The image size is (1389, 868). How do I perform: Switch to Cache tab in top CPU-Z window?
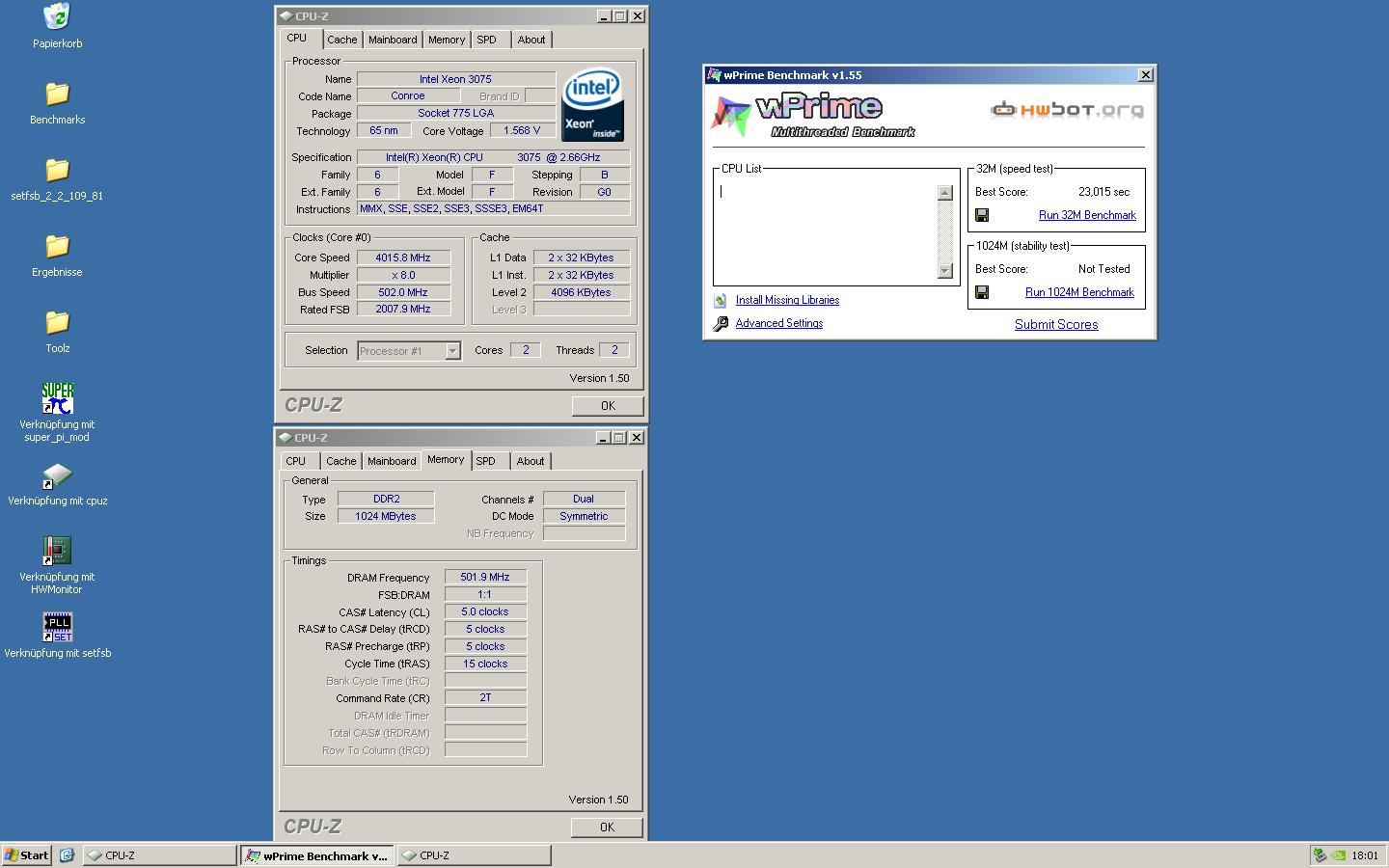[341, 40]
